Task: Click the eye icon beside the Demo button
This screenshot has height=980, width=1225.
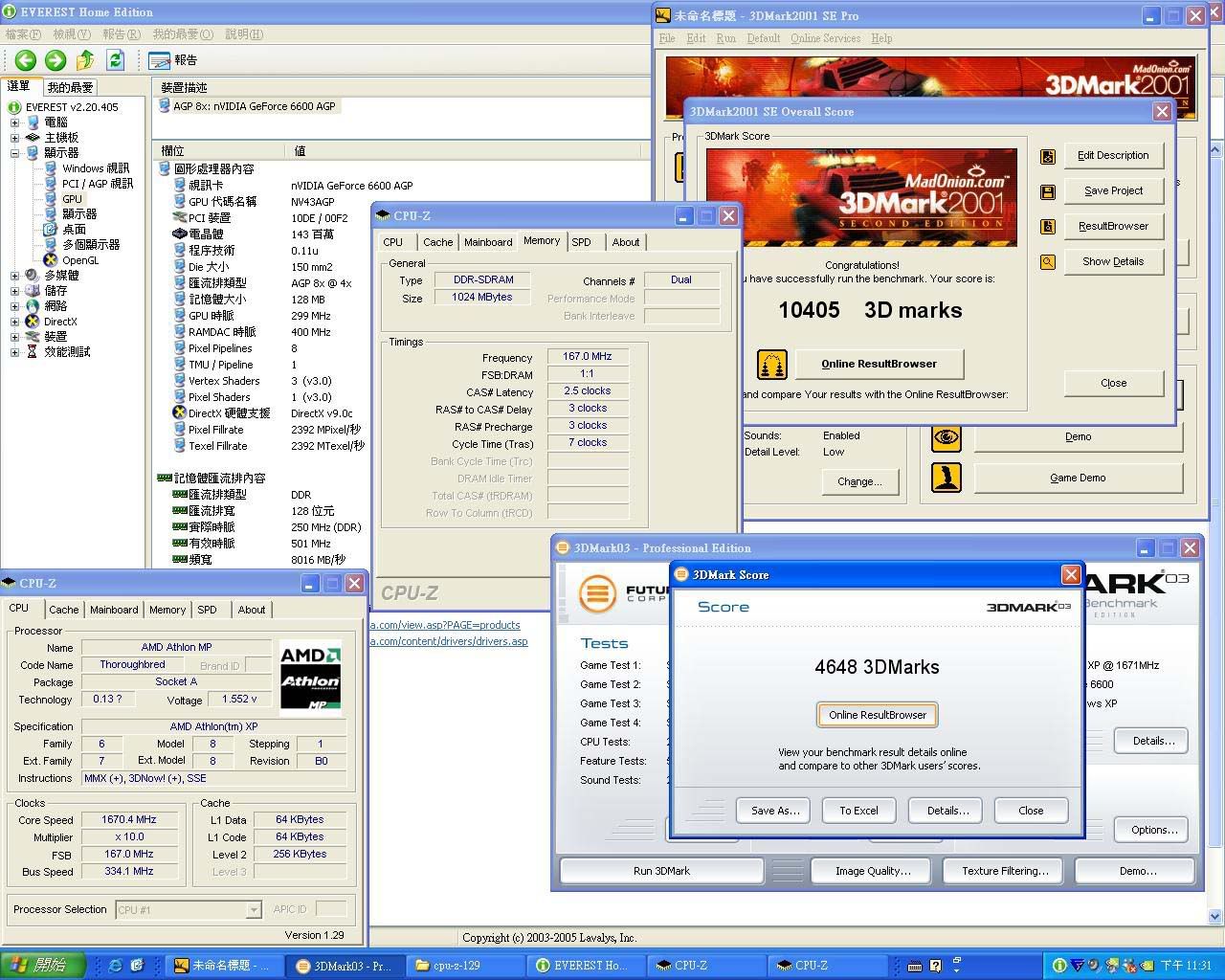Action: point(947,437)
